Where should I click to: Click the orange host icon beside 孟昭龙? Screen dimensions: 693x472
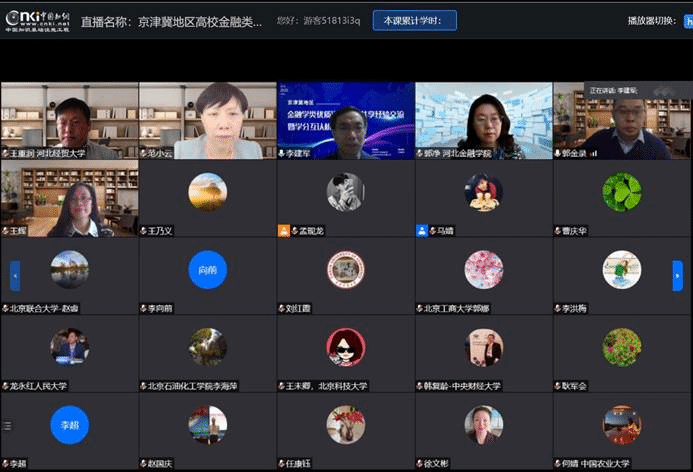click(x=284, y=230)
